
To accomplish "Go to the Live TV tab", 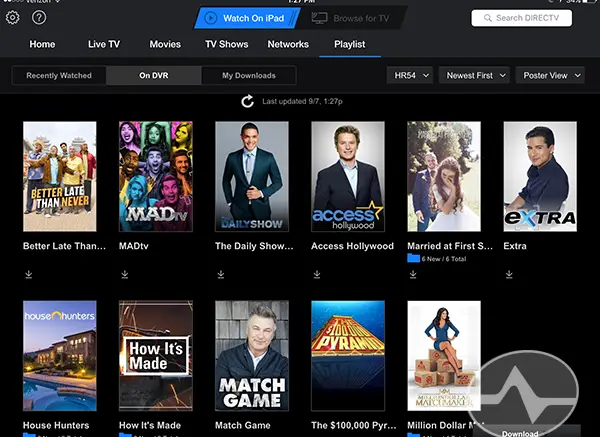I will pyautogui.click(x=104, y=44).
